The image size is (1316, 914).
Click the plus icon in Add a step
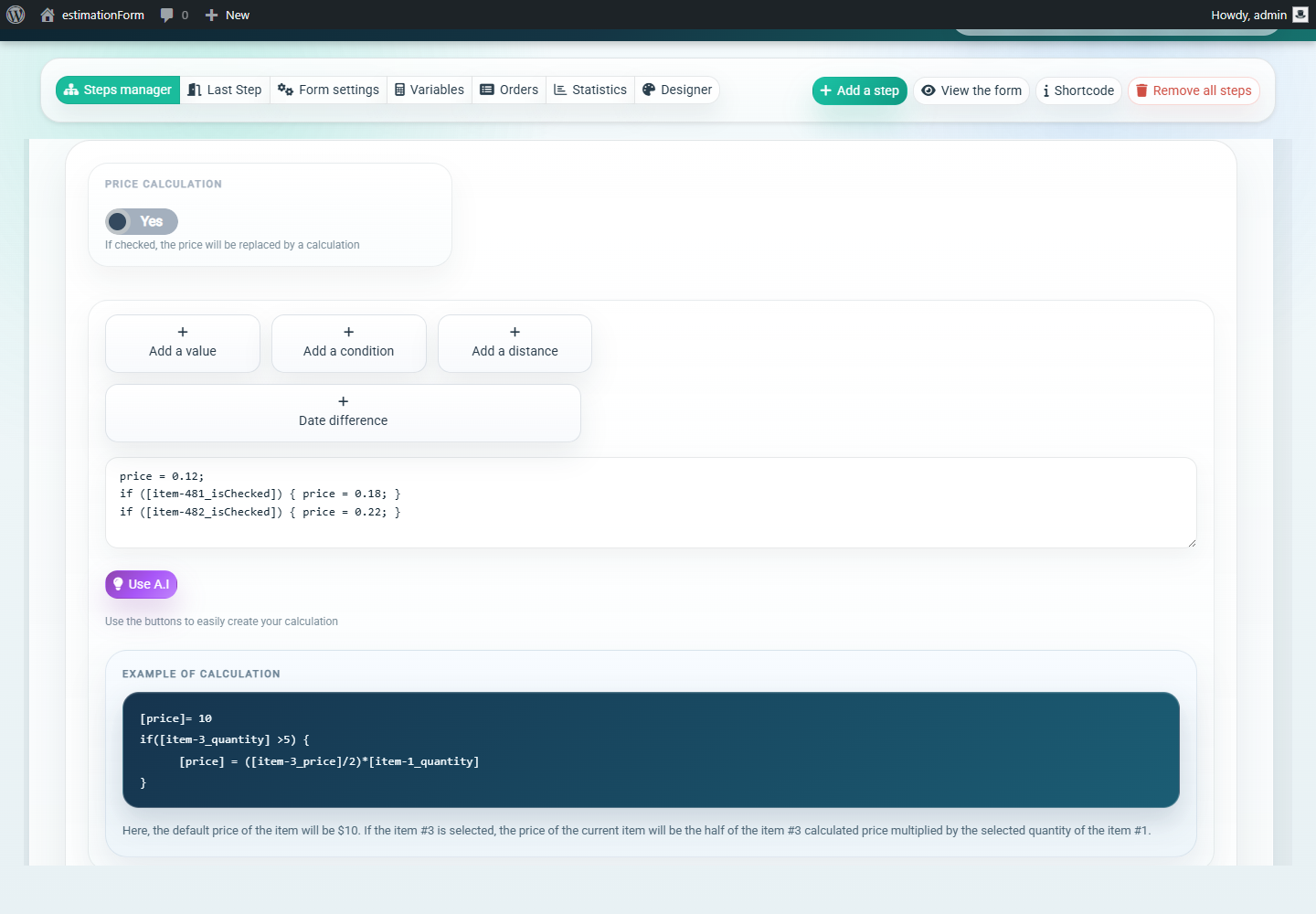[x=826, y=90]
